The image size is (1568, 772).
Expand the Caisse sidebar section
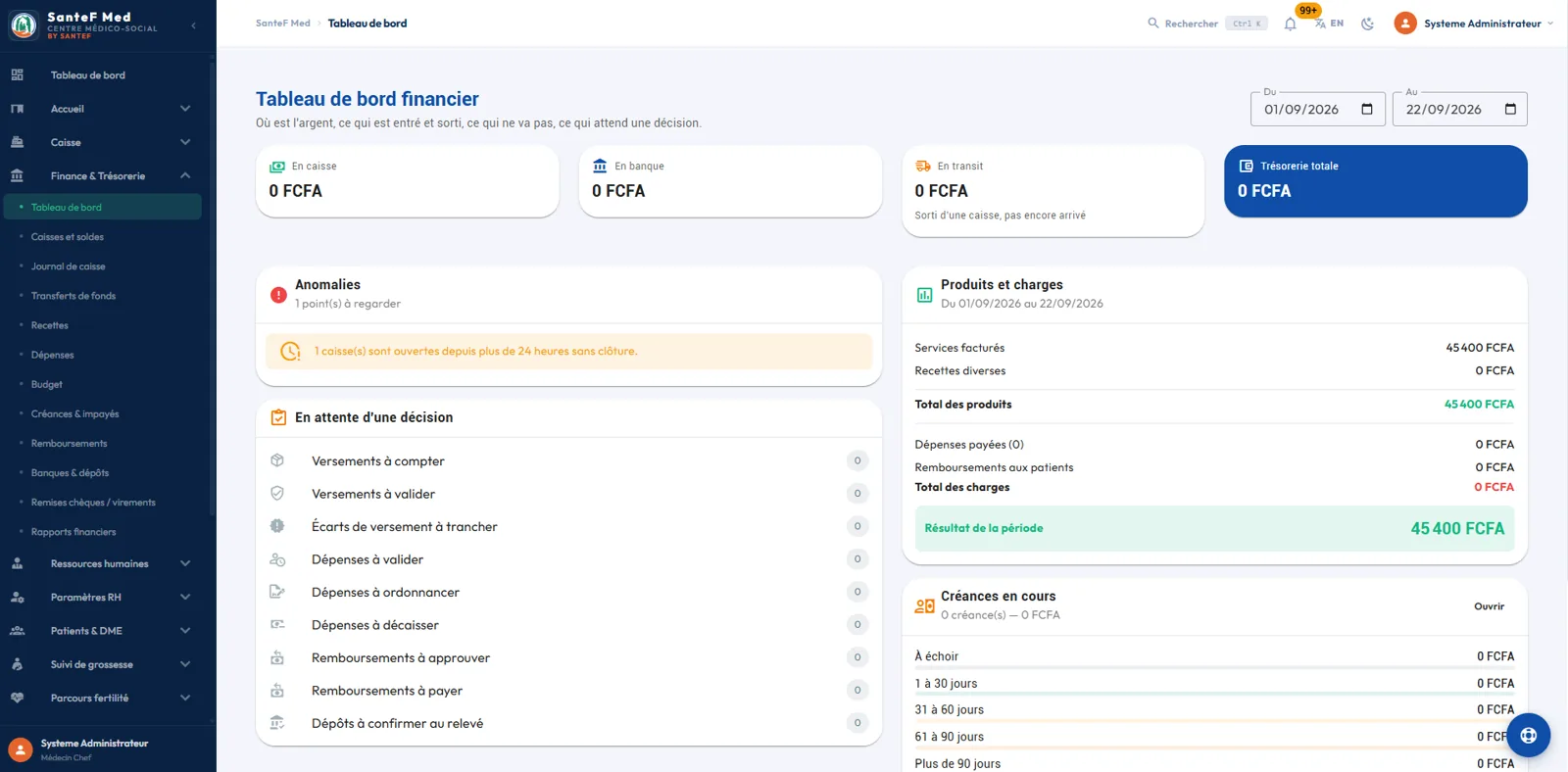(184, 142)
